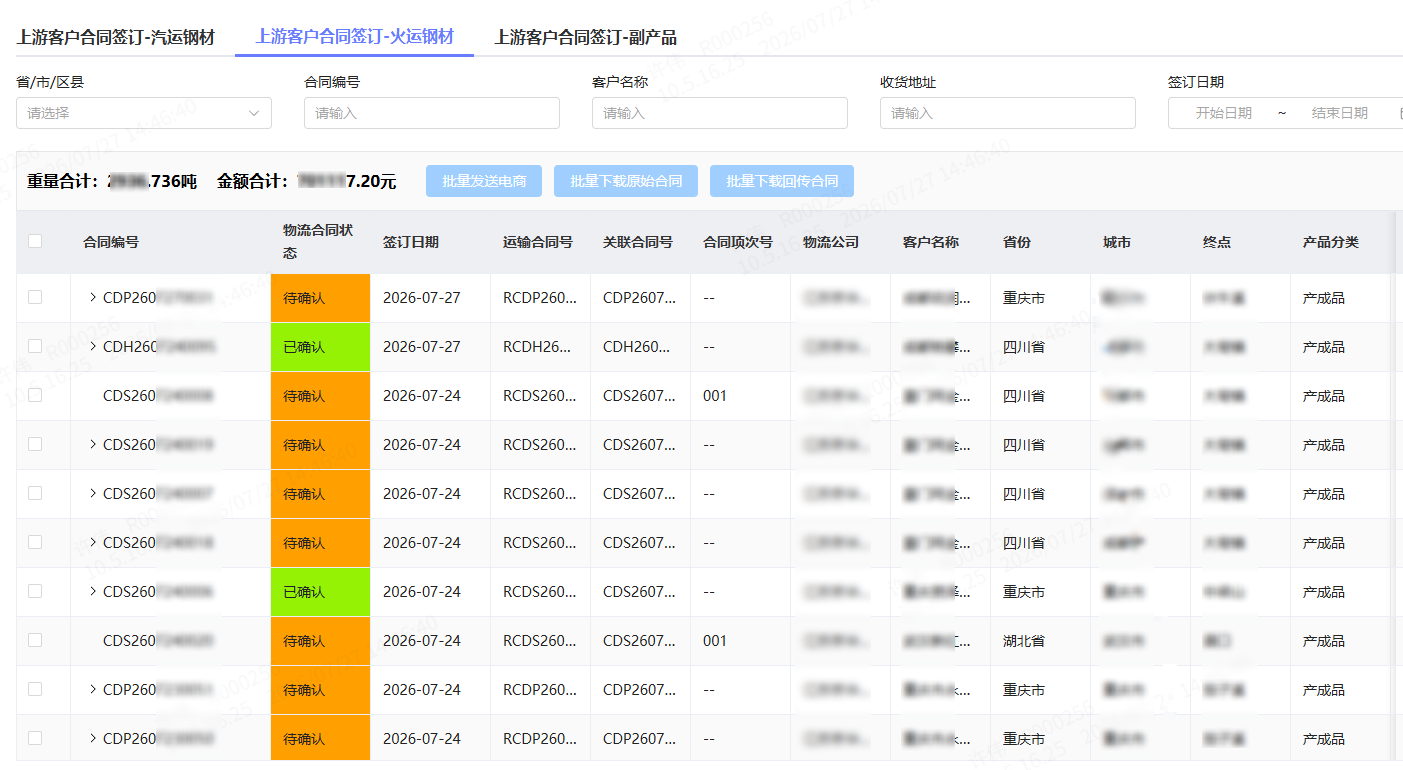
Task: Tick the checkbox for the CDH260 row
Action: [x=35, y=346]
